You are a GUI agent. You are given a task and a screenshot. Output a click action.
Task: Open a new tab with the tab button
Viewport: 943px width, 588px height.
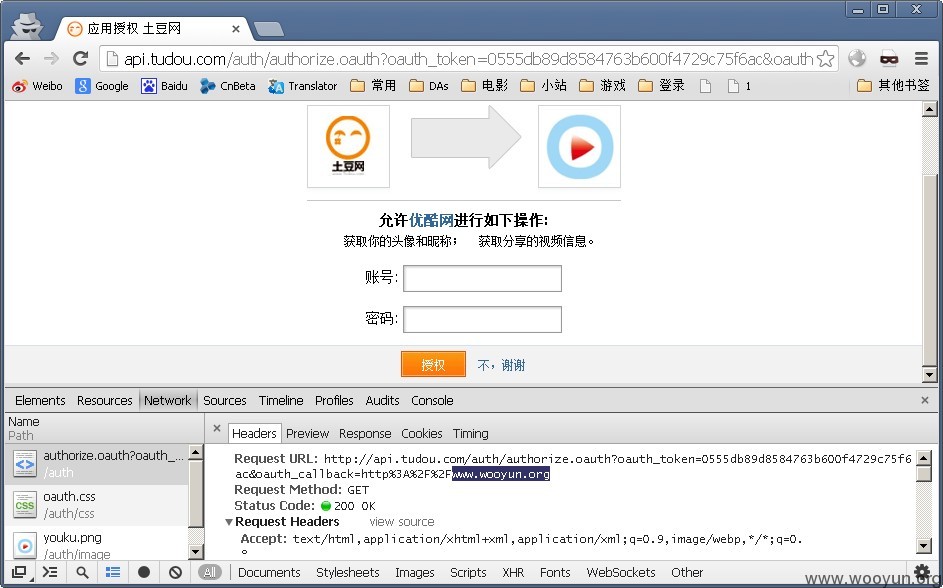[268, 29]
